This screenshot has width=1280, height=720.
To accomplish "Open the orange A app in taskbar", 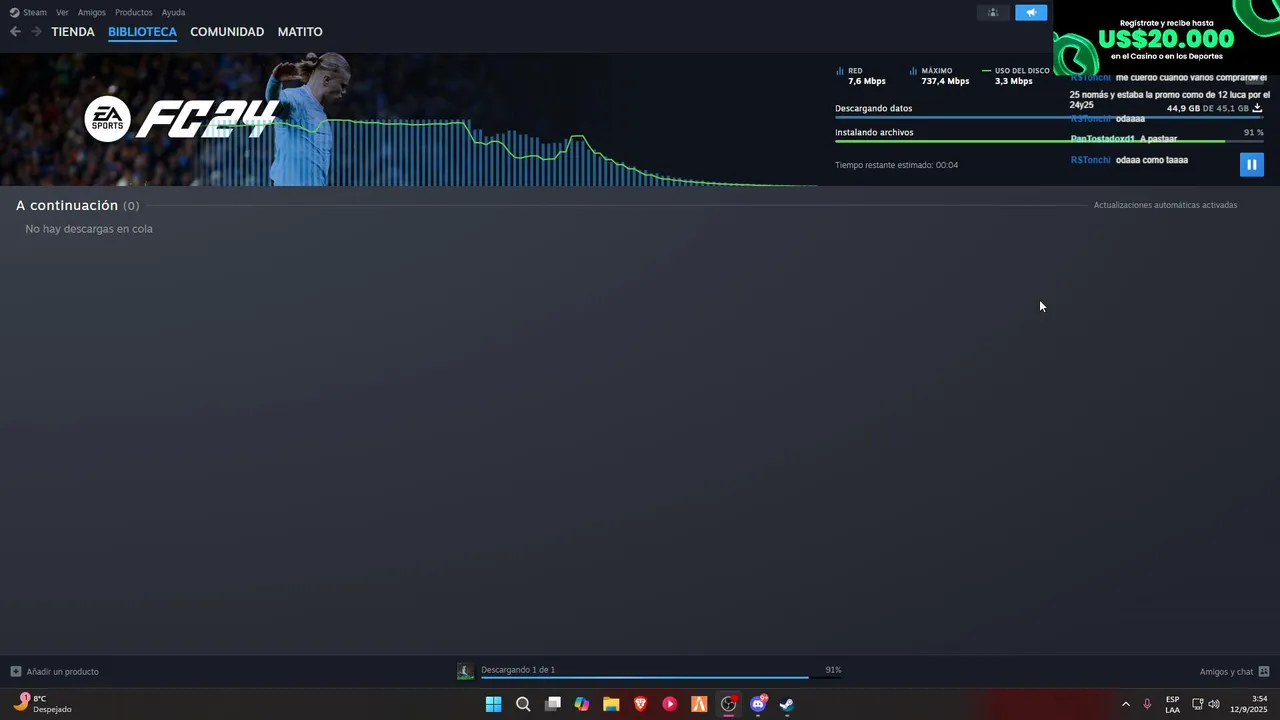I will tap(699, 704).
